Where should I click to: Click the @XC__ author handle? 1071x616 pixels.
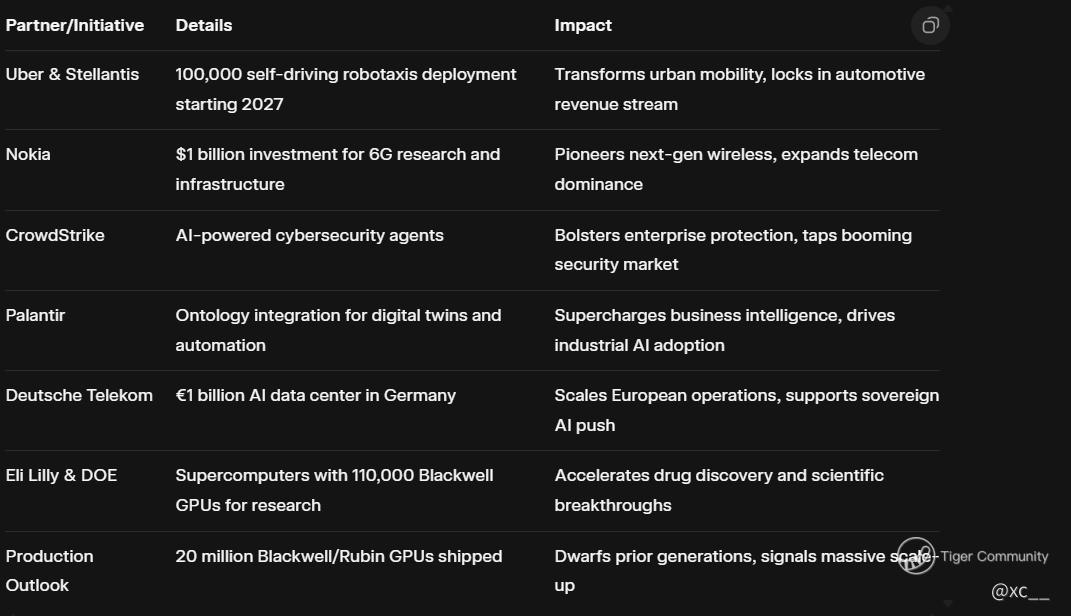[x=1020, y=592]
